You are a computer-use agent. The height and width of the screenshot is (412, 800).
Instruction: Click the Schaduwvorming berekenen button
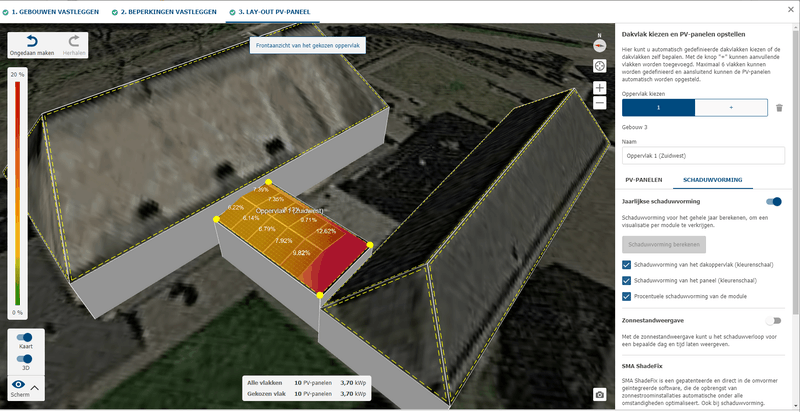click(x=664, y=244)
